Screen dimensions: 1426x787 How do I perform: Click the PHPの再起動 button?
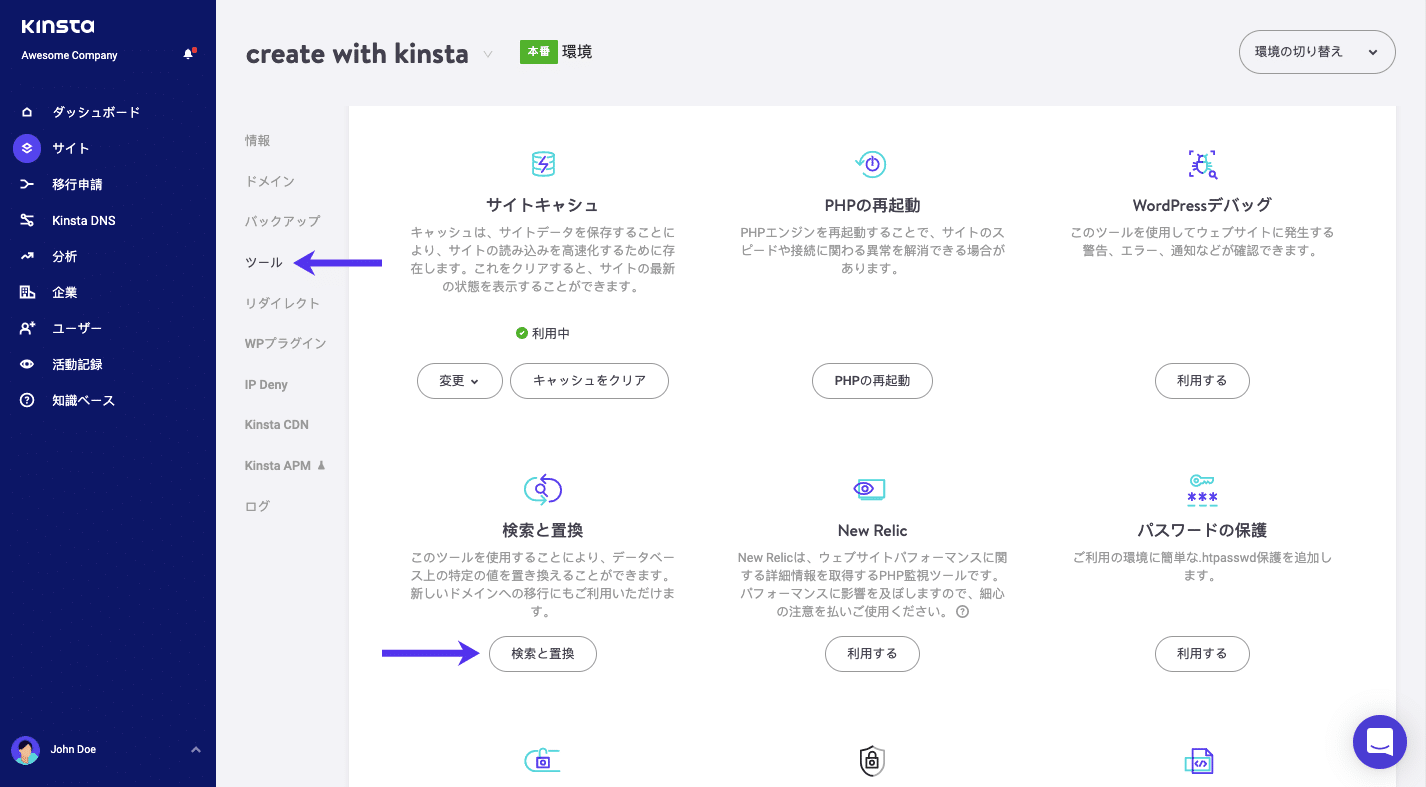(872, 381)
